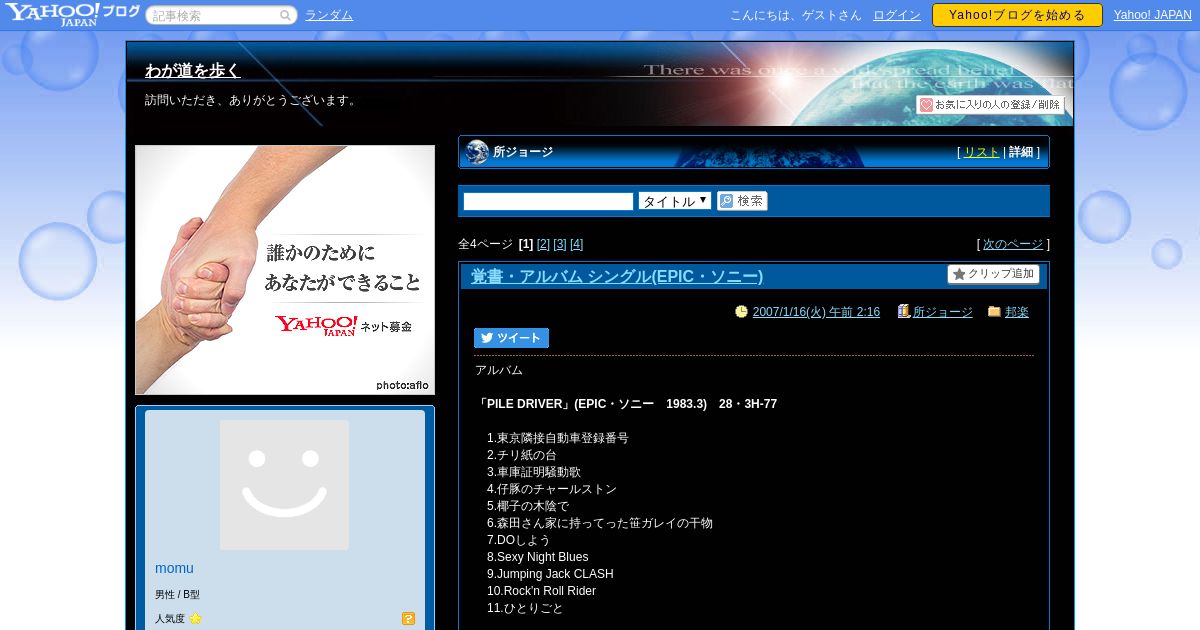Click the magnifier icon in the article search box
Screen dimensions: 1200x630
point(286,15)
